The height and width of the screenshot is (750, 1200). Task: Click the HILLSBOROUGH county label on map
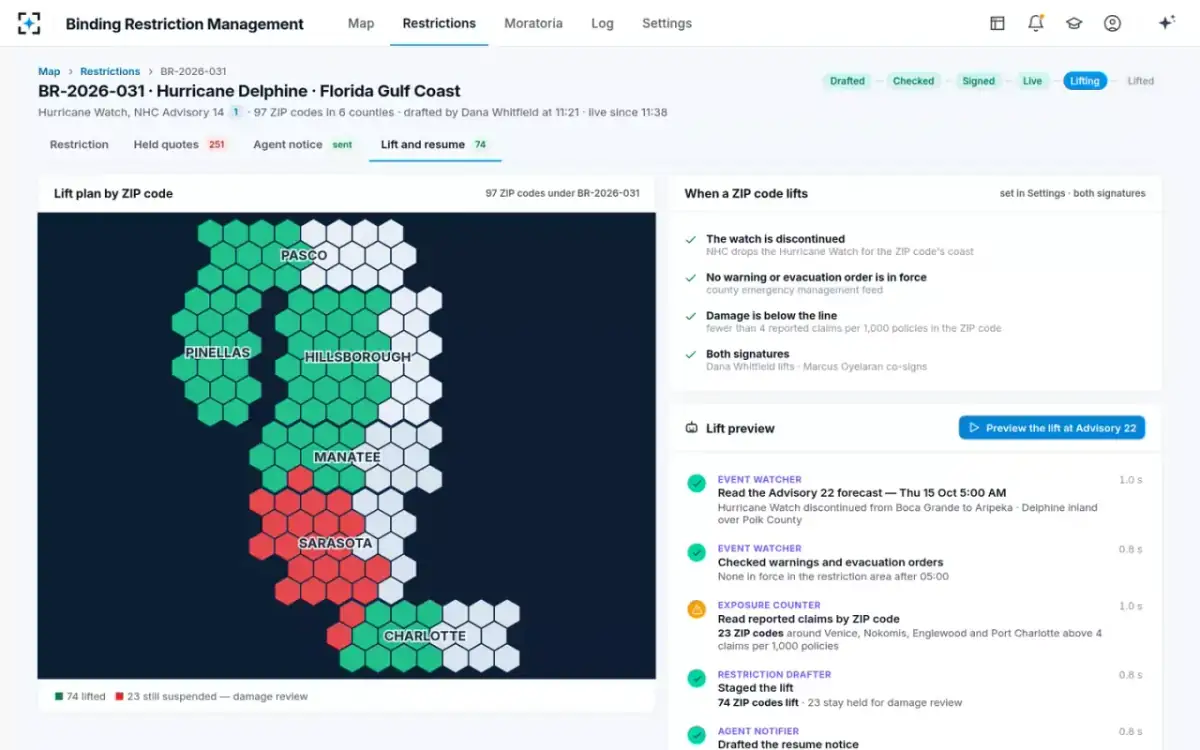tap(357, 357)
